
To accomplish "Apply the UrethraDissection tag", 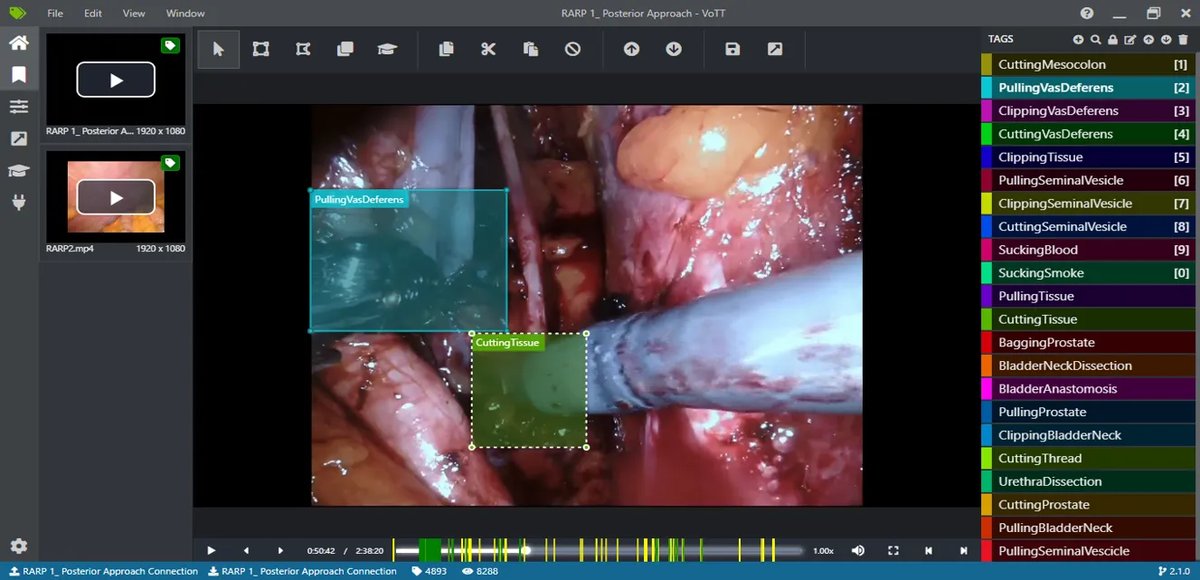I will pyautogui.click(x=1087, y=482).
